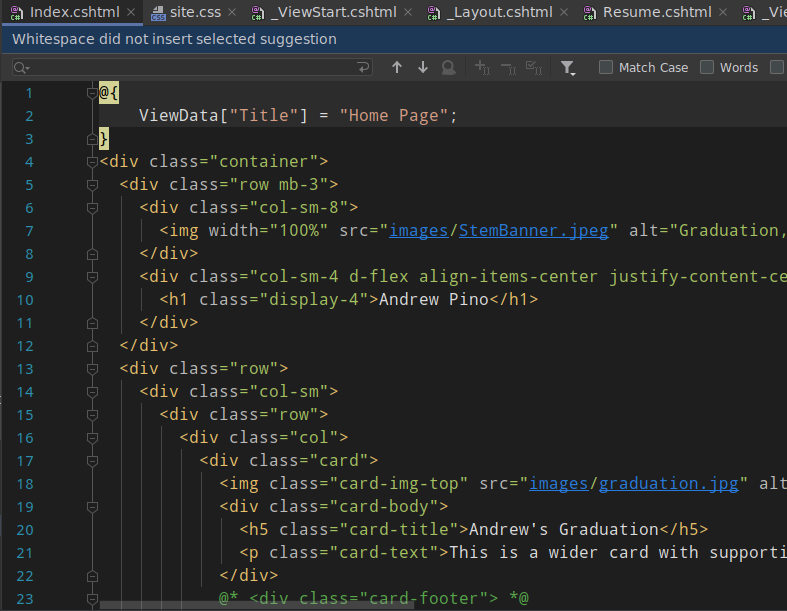787x611 pixels.
Task: Click inside the search text field
Action: tap(192, 67)
